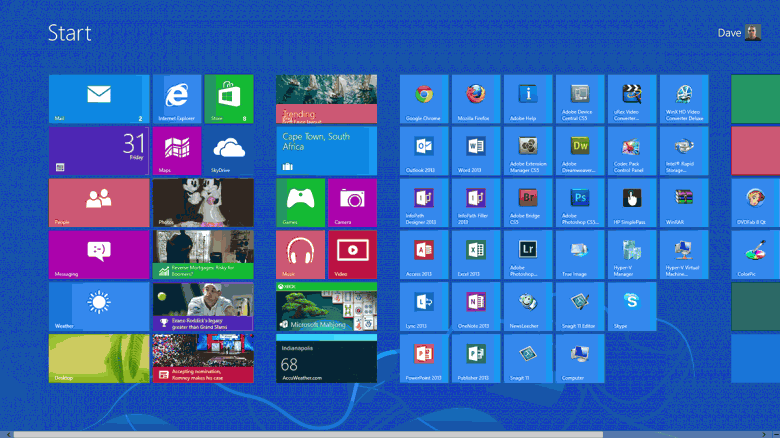The width and height of the screenshot is (780, 438).
Task: Launch Outlook 2013
Action: [x=424, y=151]
